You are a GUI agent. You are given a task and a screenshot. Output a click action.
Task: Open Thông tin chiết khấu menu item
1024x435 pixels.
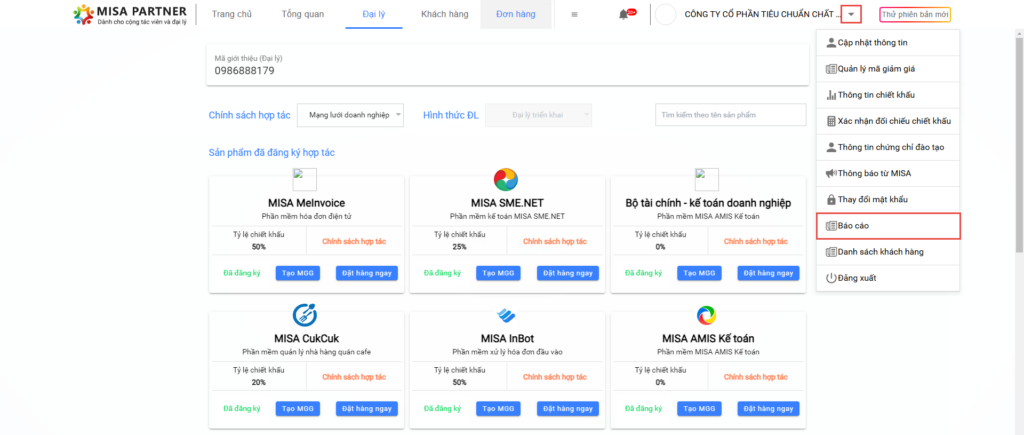pos(888,95)
